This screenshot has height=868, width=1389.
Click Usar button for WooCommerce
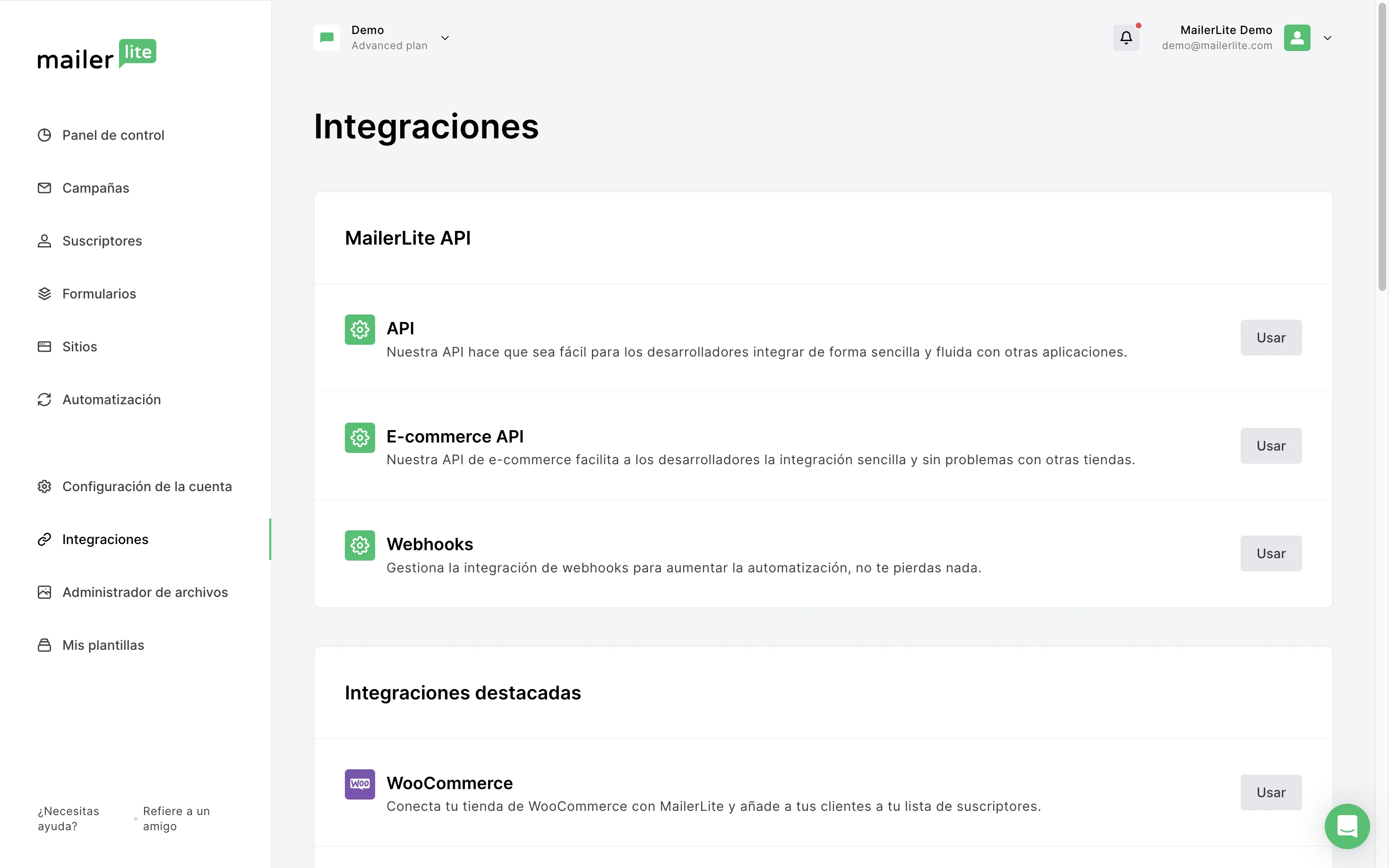pos(1270,792)
